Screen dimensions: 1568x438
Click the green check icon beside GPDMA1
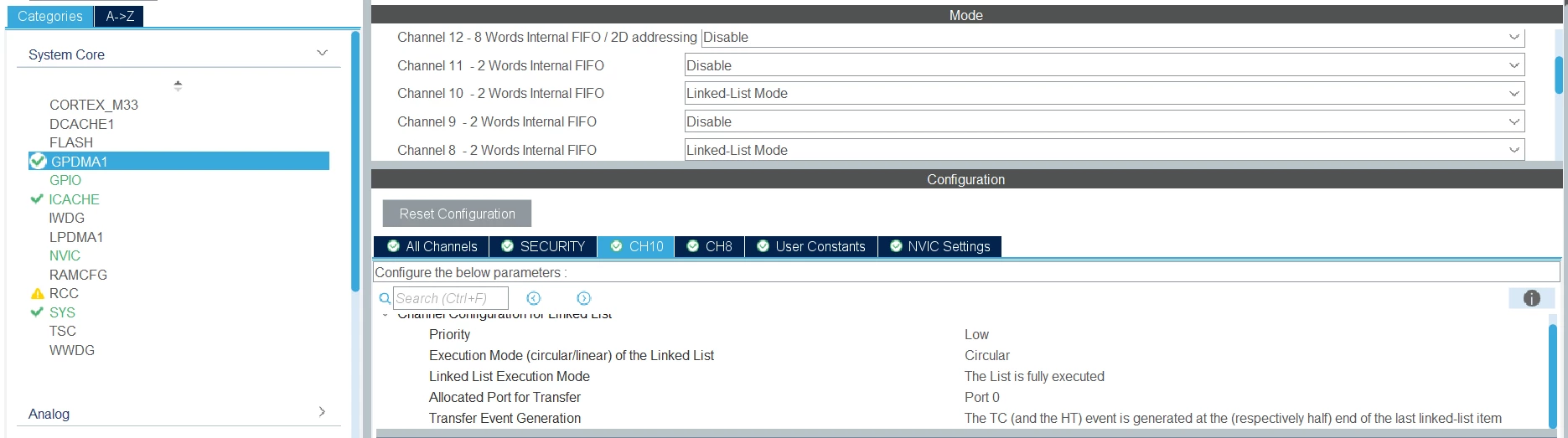coord(38,161)
